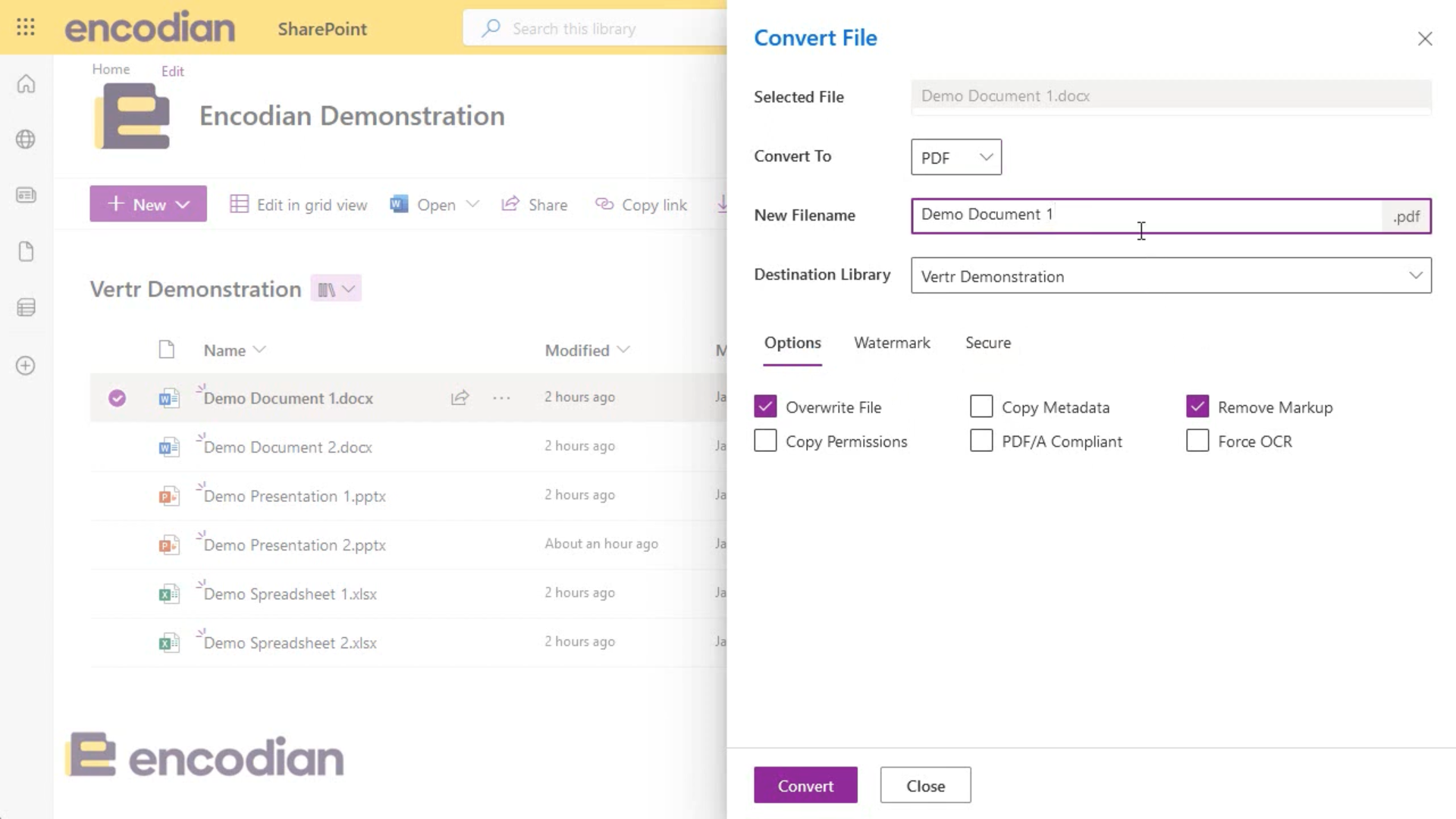
Task: Click Copy link in the command bar
Action: pyautogui.click(x=642, y=205)
